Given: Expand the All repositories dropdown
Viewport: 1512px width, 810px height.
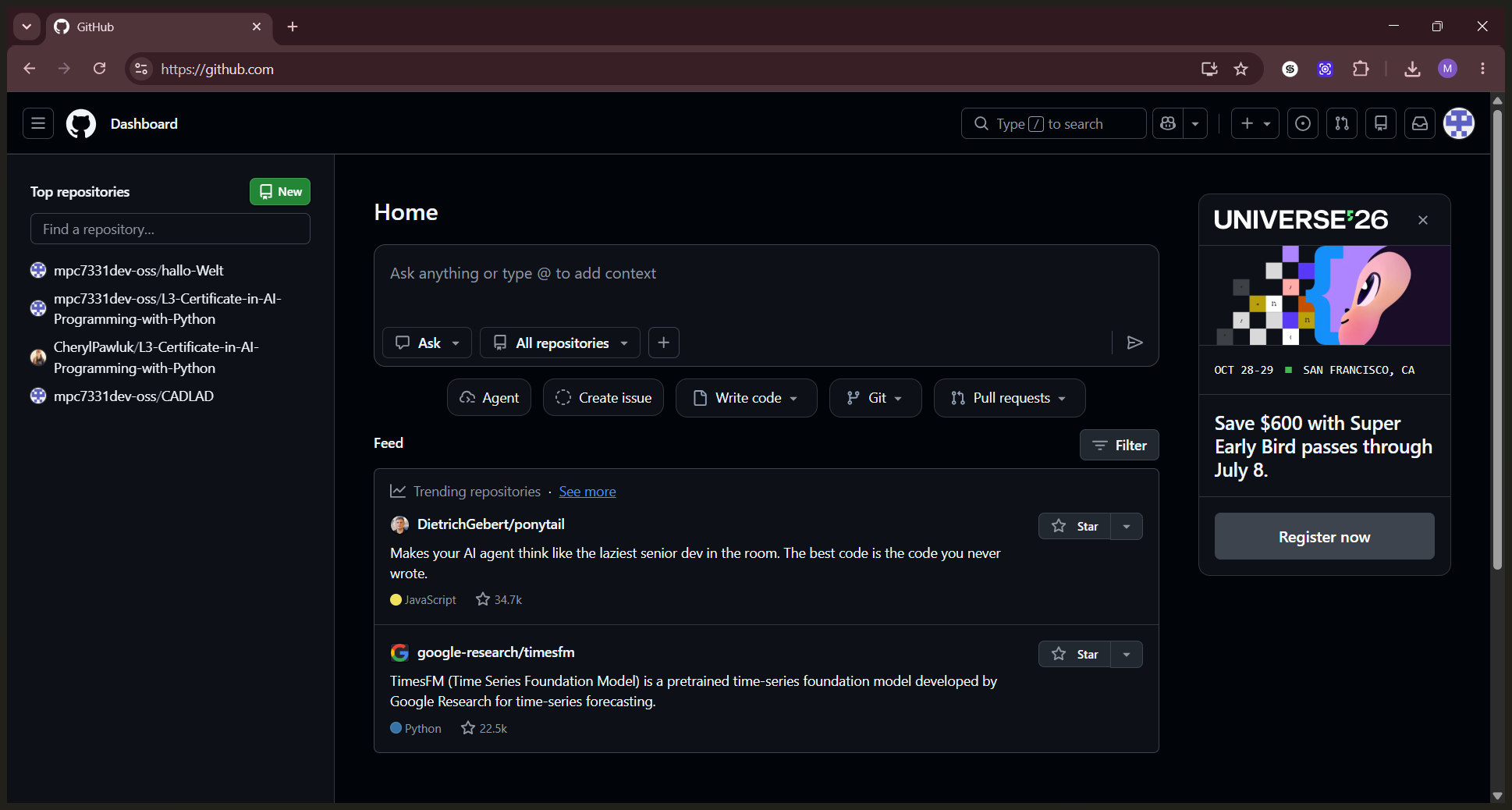Looking at the screenshot, I should click(x=560, y=343).
